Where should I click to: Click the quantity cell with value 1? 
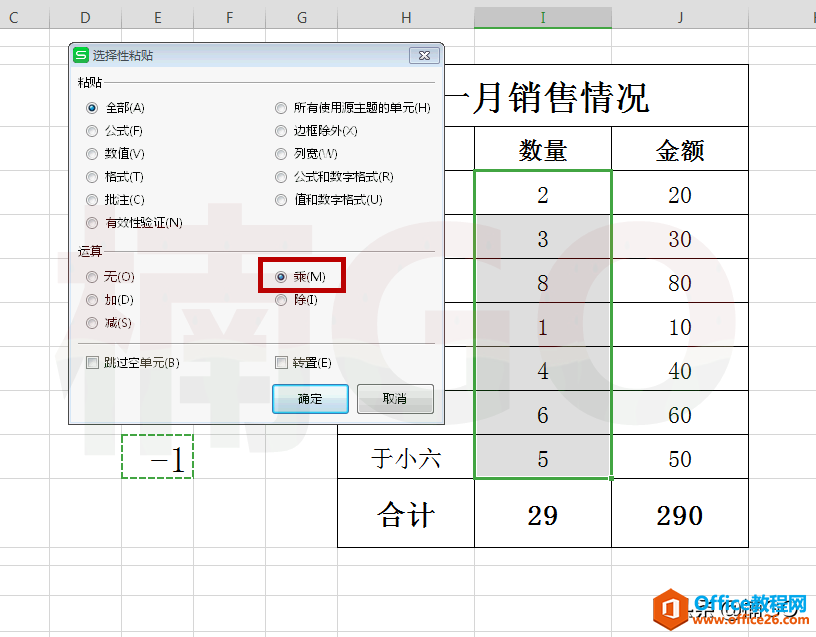tap(543, 325)
